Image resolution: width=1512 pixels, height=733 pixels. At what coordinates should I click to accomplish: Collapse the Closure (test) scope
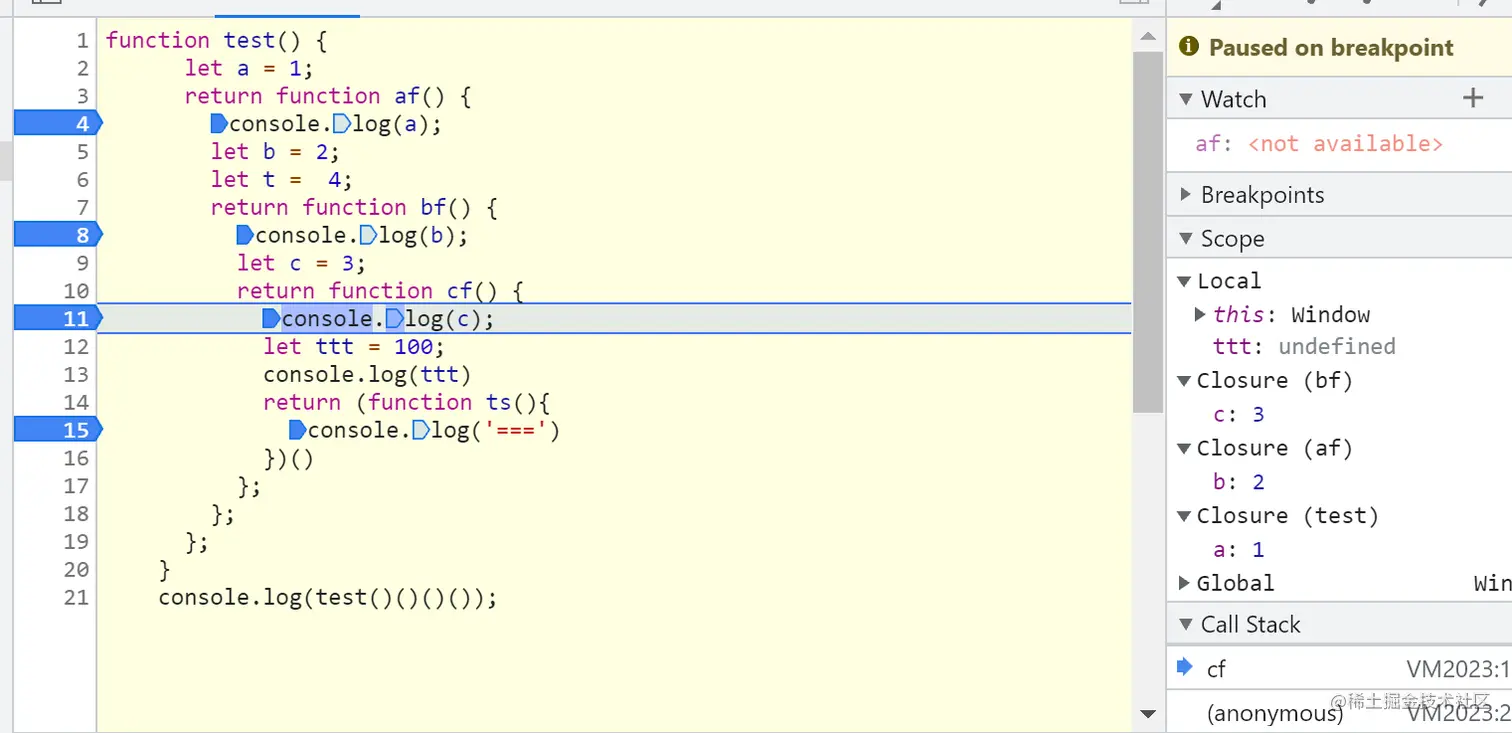tap(1185, 516)
